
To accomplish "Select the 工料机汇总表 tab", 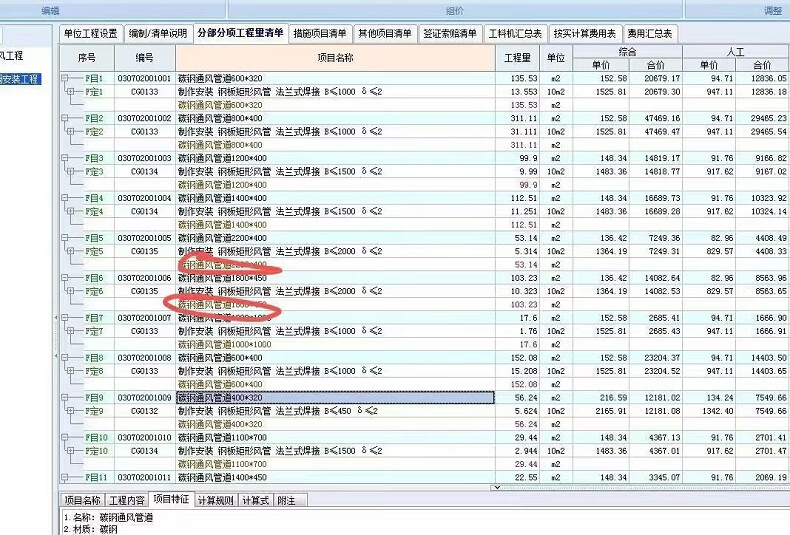I will [515, 33].
